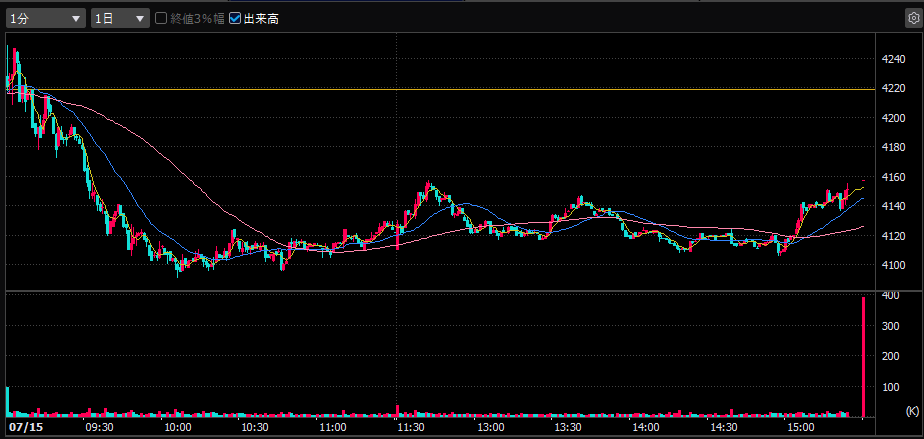Select the yellow horizontal reference price line
The image size is (924, 439).
[441, 89]
